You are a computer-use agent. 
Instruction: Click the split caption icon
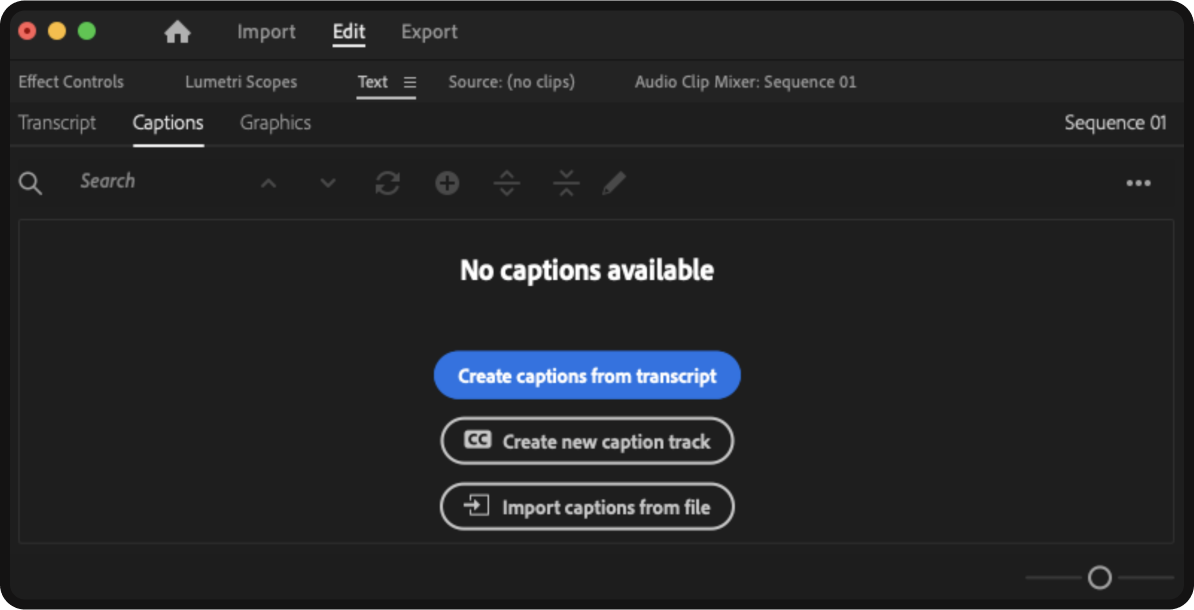(x=507, y=183)
